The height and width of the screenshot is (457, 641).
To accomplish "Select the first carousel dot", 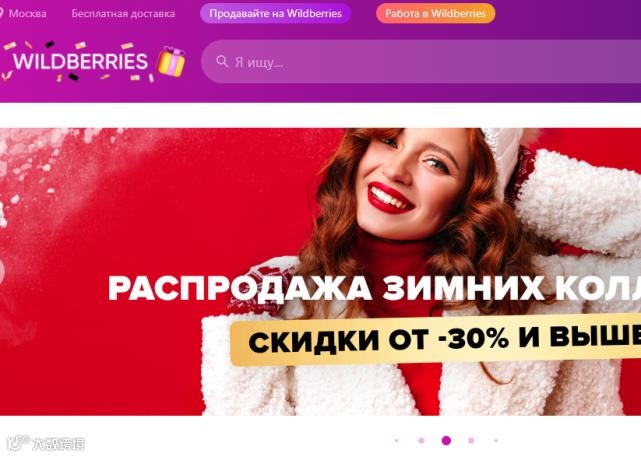I will [x=397, y=440].
